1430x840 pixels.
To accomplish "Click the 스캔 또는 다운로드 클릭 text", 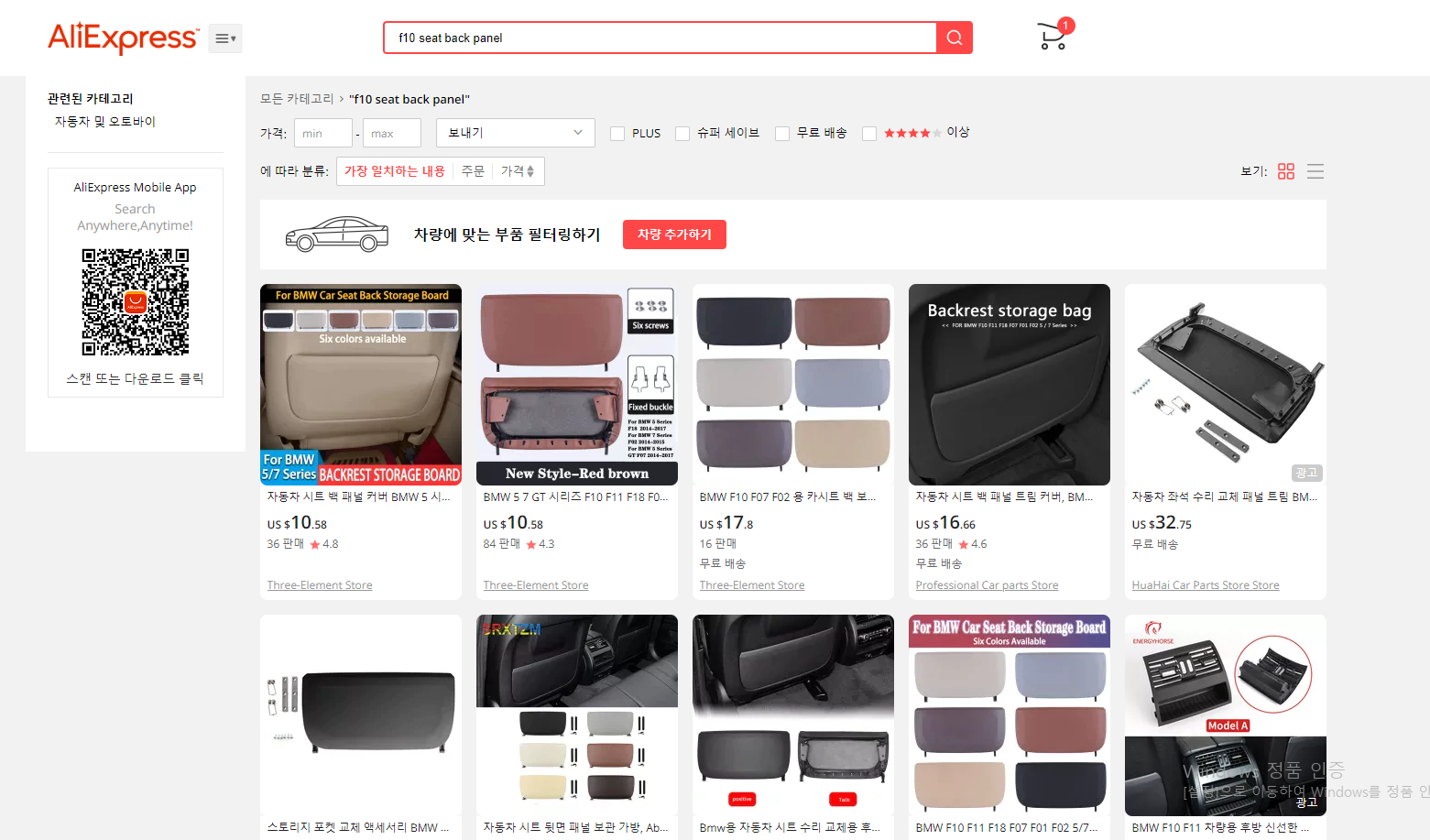I will (136, 378).
